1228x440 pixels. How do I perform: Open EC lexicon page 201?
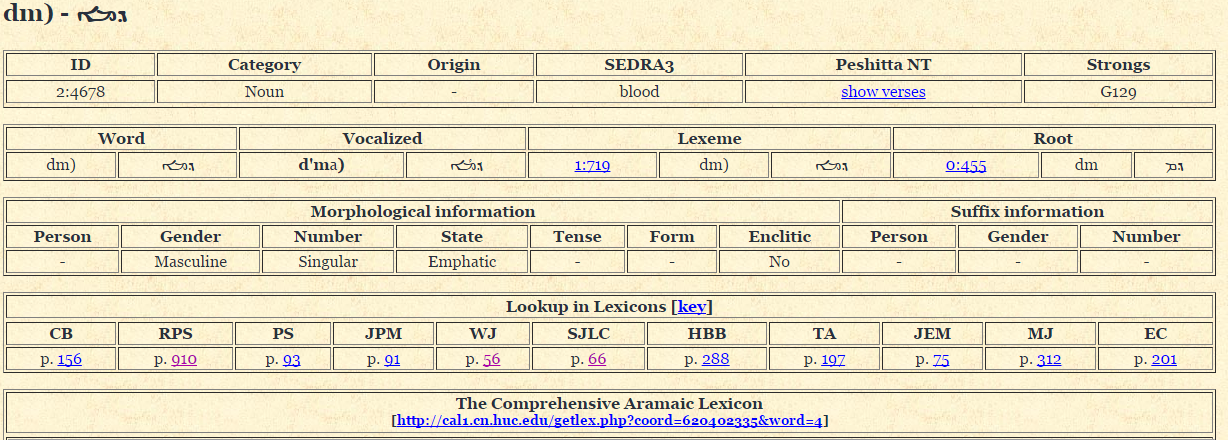(x=1163, y=359)
